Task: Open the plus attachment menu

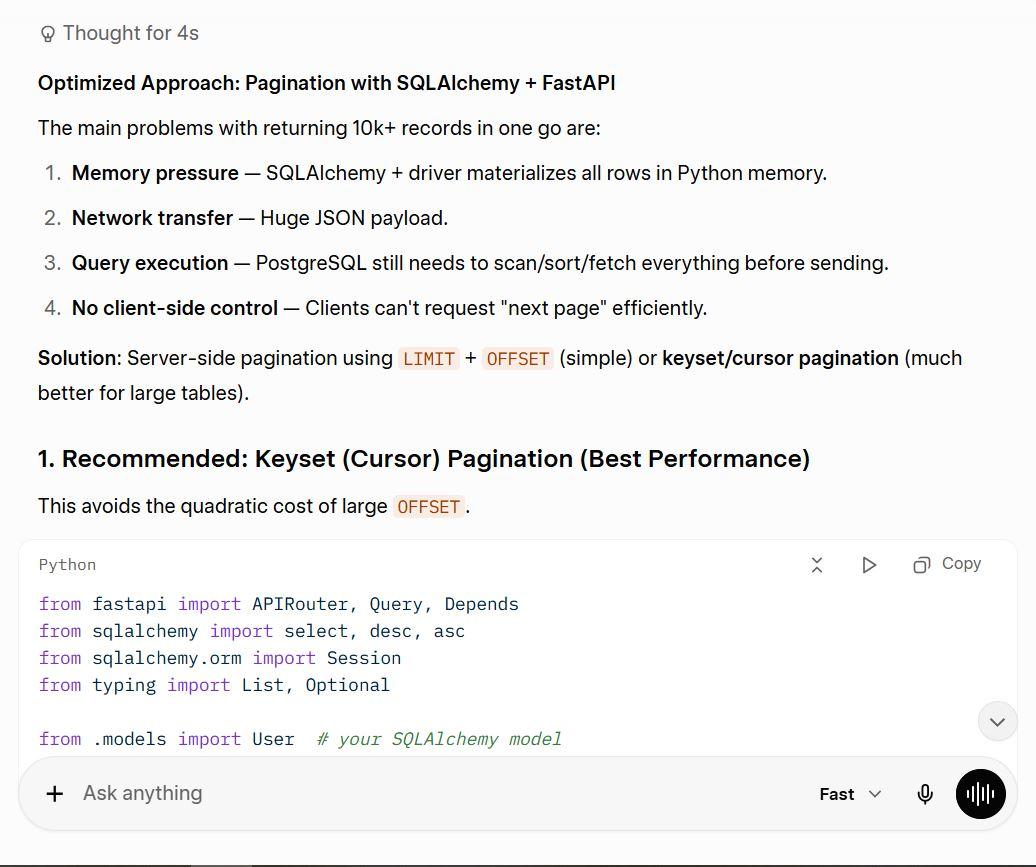Action: coord(55,794)
